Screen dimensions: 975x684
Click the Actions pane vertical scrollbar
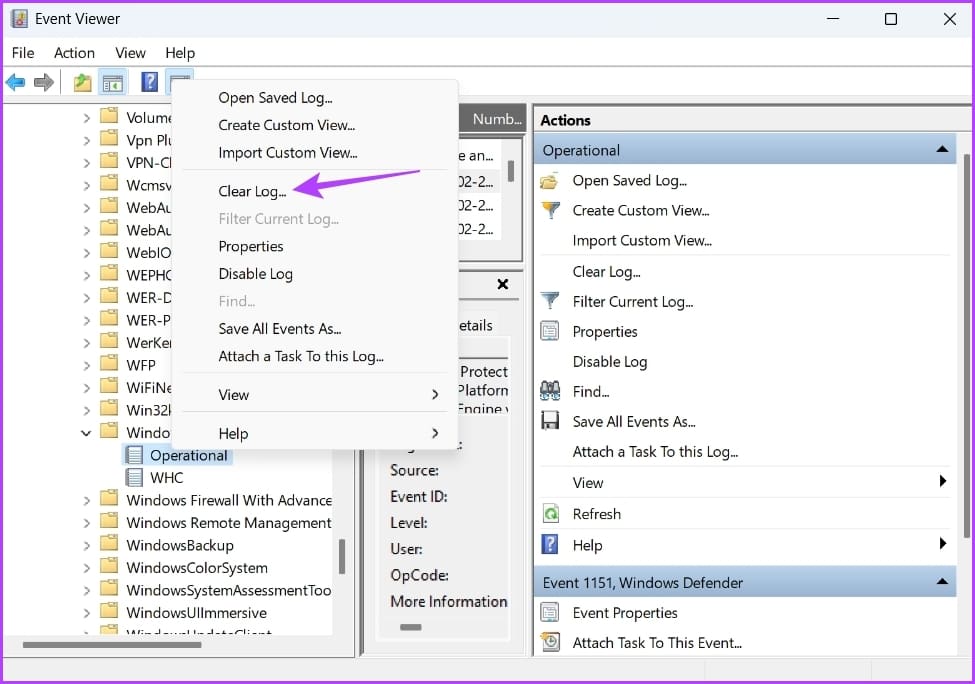966,346
